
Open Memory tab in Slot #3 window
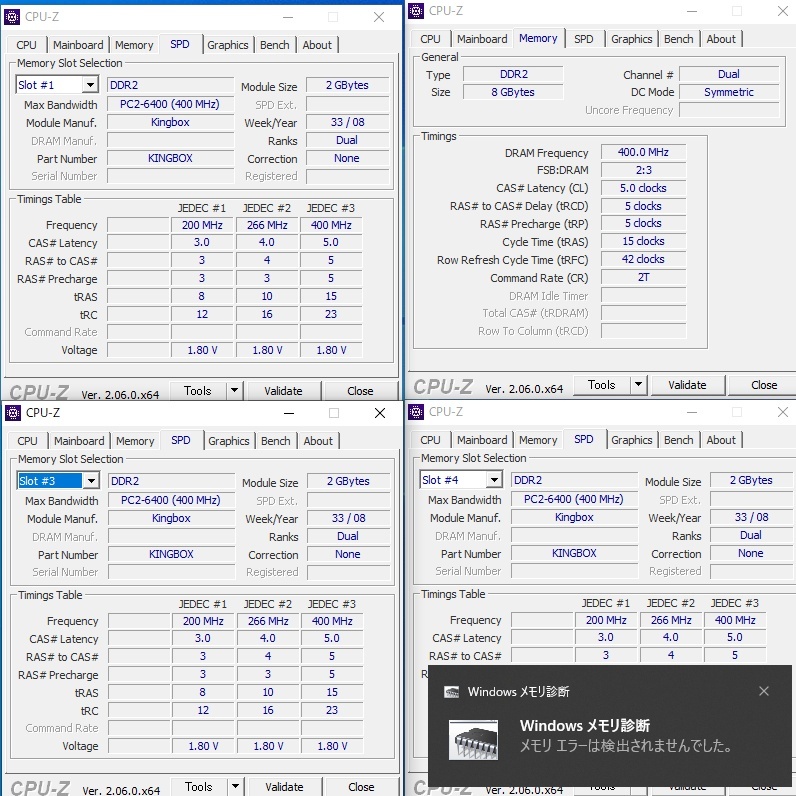coord(135,441)
